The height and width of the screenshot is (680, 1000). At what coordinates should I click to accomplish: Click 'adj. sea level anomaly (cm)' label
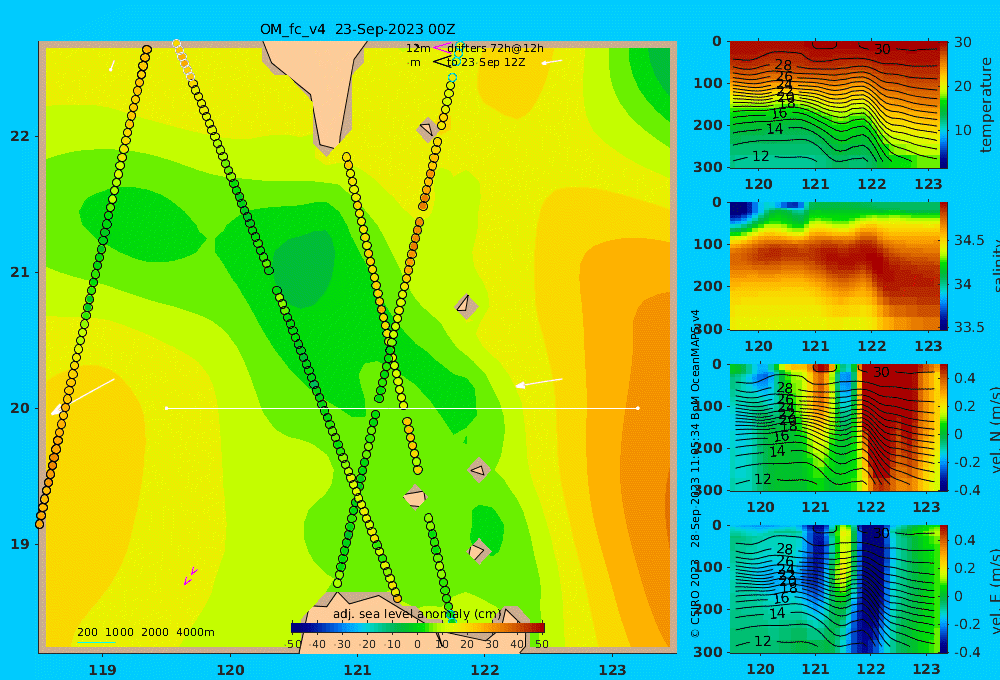coord(417,614)
